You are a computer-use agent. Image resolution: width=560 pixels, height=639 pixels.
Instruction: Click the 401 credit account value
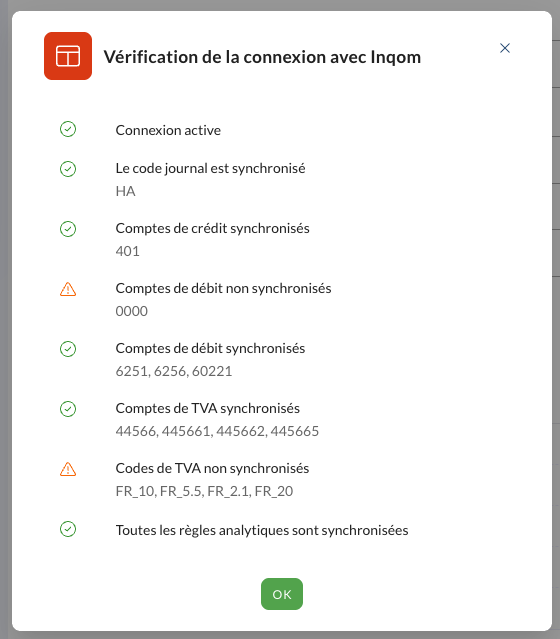click(x=127, y=251)
